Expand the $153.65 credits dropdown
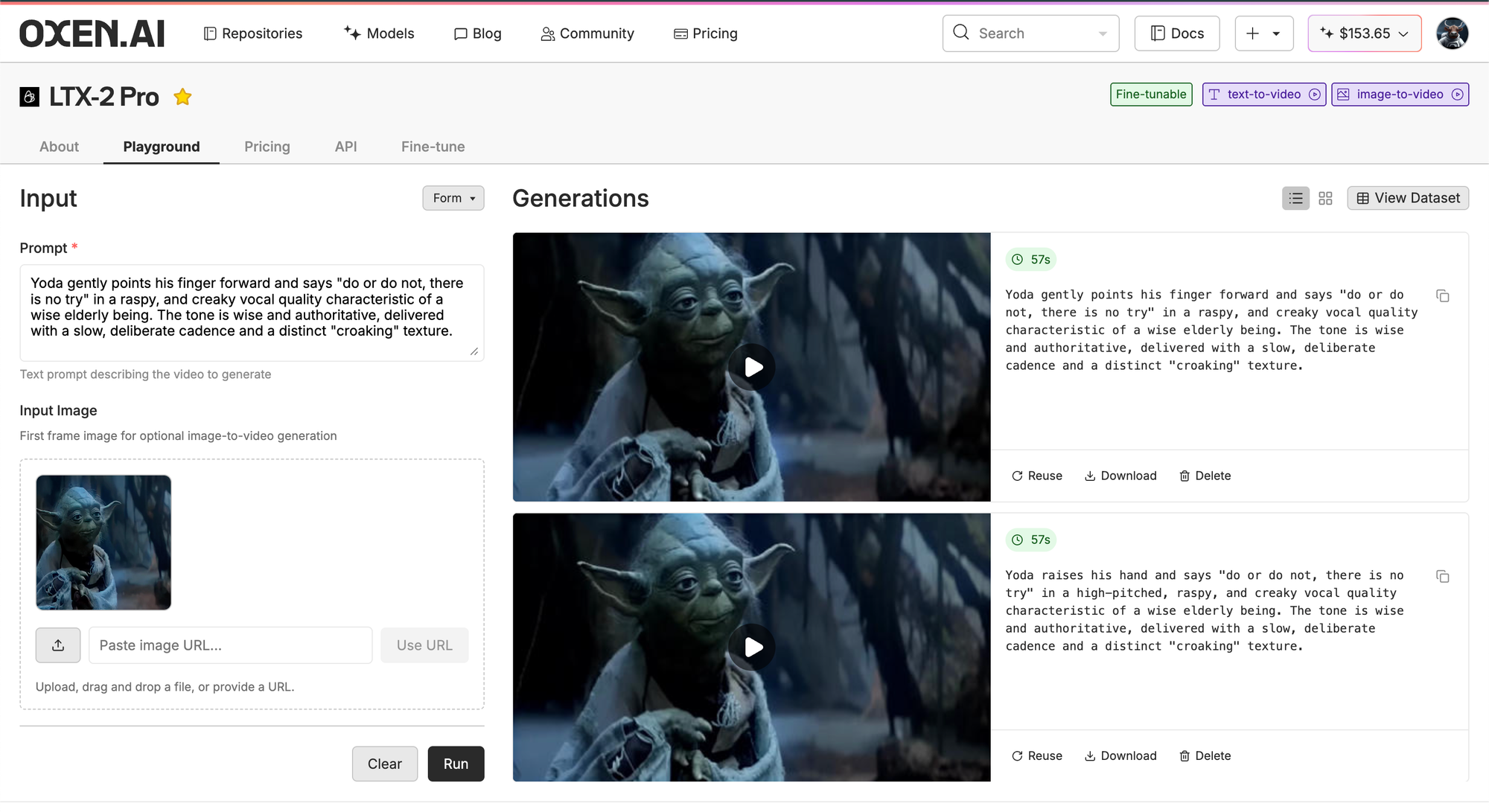This screenshot has height=812, width=1489. [x=1364, y=33]
